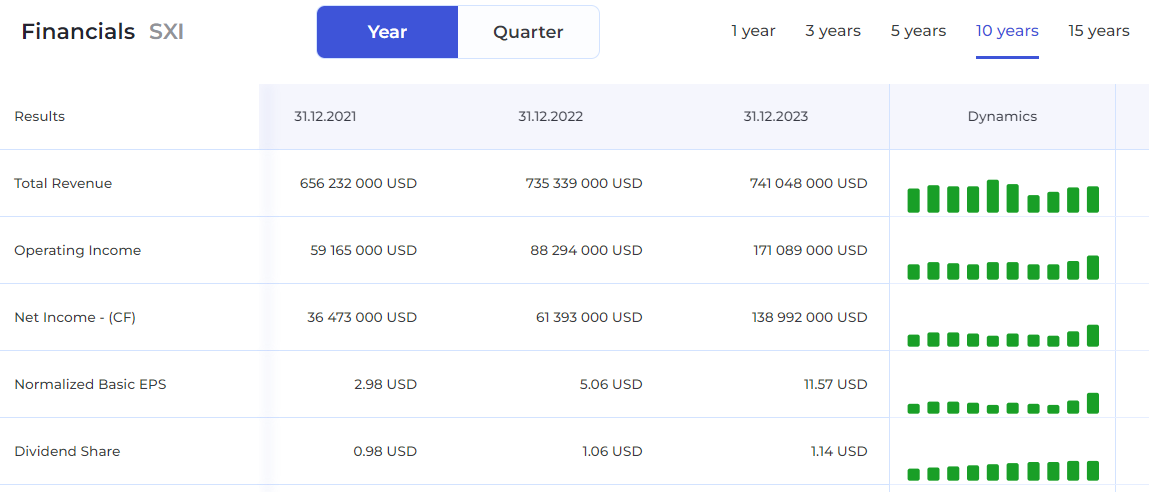Click the Operating Income row label

(x=77, y=251)
